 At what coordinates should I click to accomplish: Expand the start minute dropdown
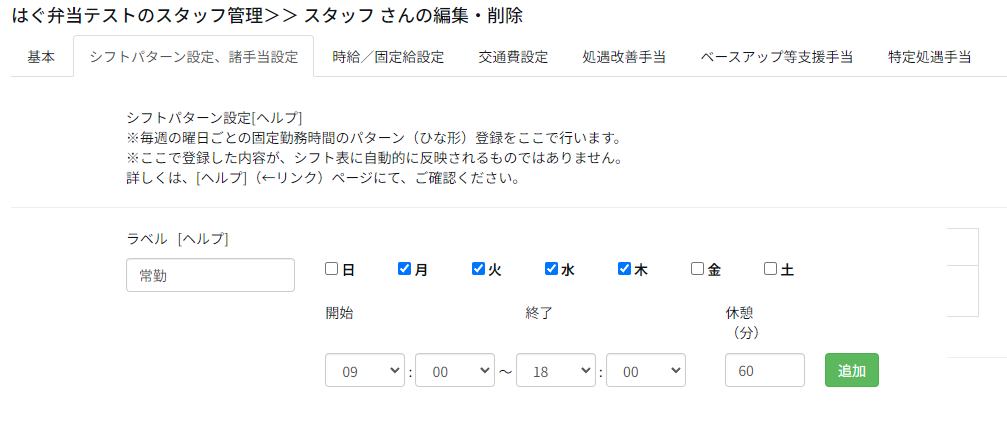tap(454, 370)
